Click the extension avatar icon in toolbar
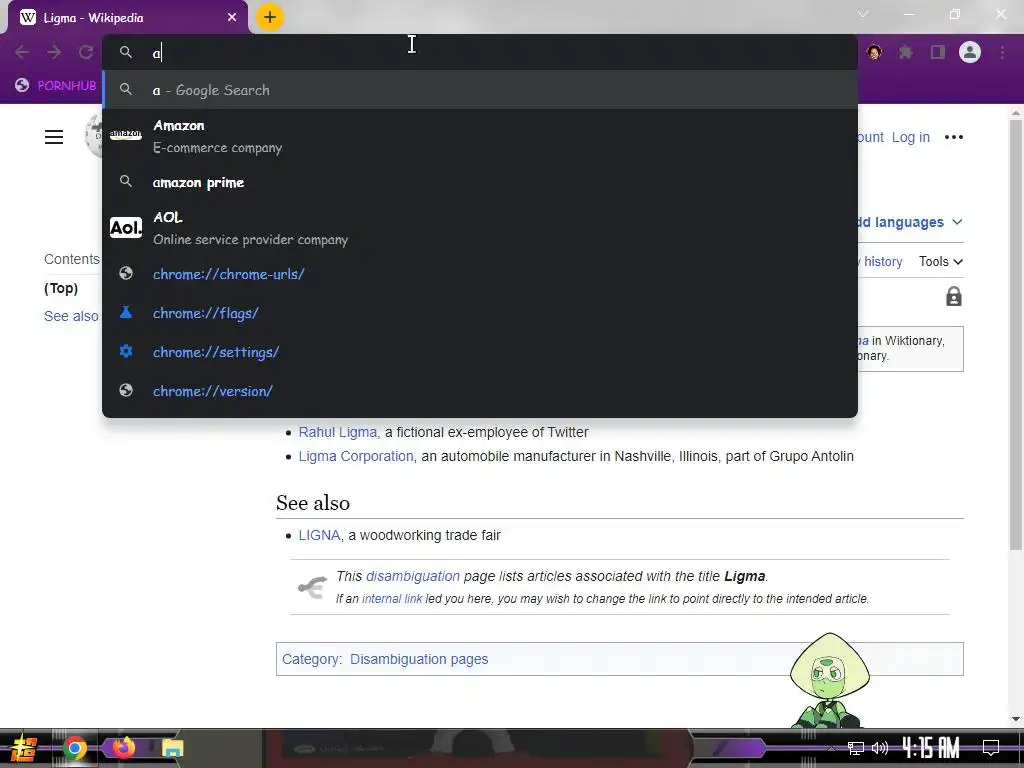Image resolution: width=1024 pixels, height=768 pixels. pos(874,52)
